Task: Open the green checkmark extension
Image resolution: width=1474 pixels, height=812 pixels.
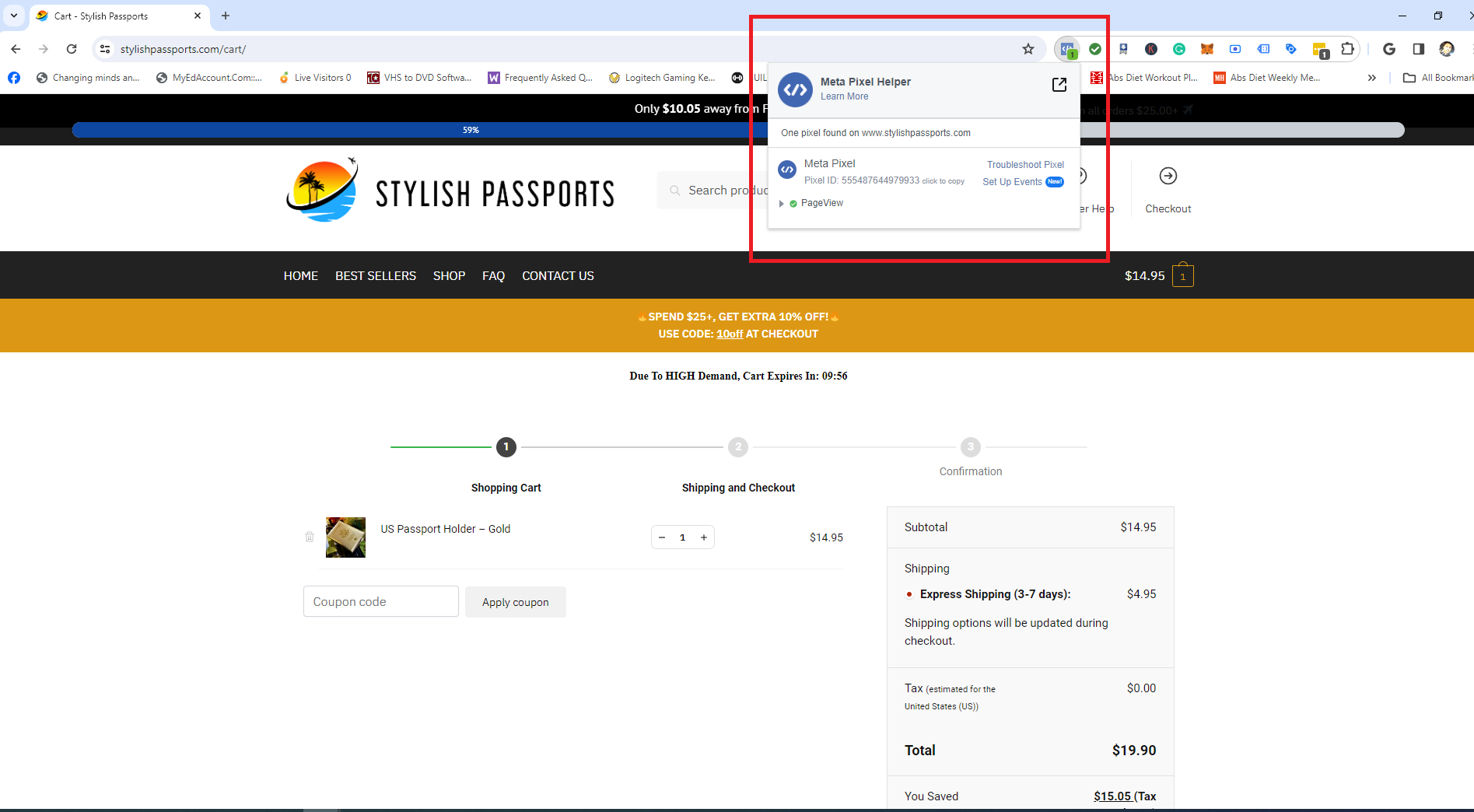Action: tap(1095, 49)
